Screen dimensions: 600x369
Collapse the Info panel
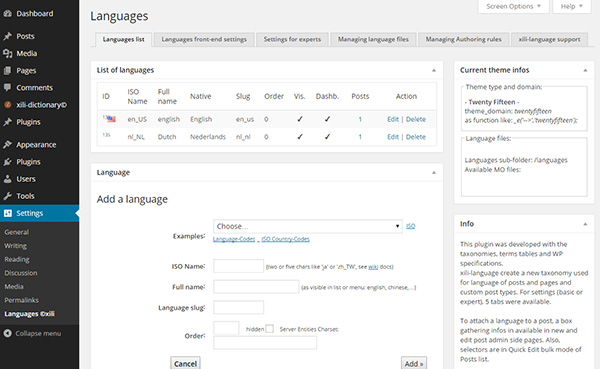click(585, 224)
